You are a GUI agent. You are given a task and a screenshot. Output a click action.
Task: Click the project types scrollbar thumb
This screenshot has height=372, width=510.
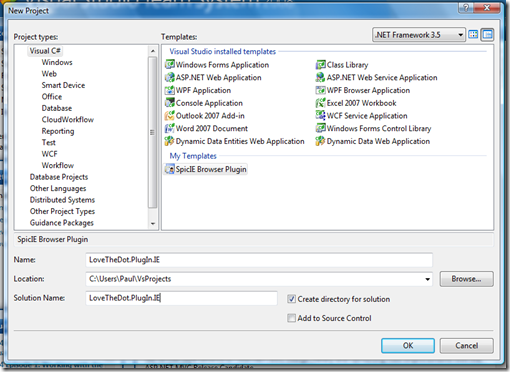pyautogui.click(x=153, y=132)
